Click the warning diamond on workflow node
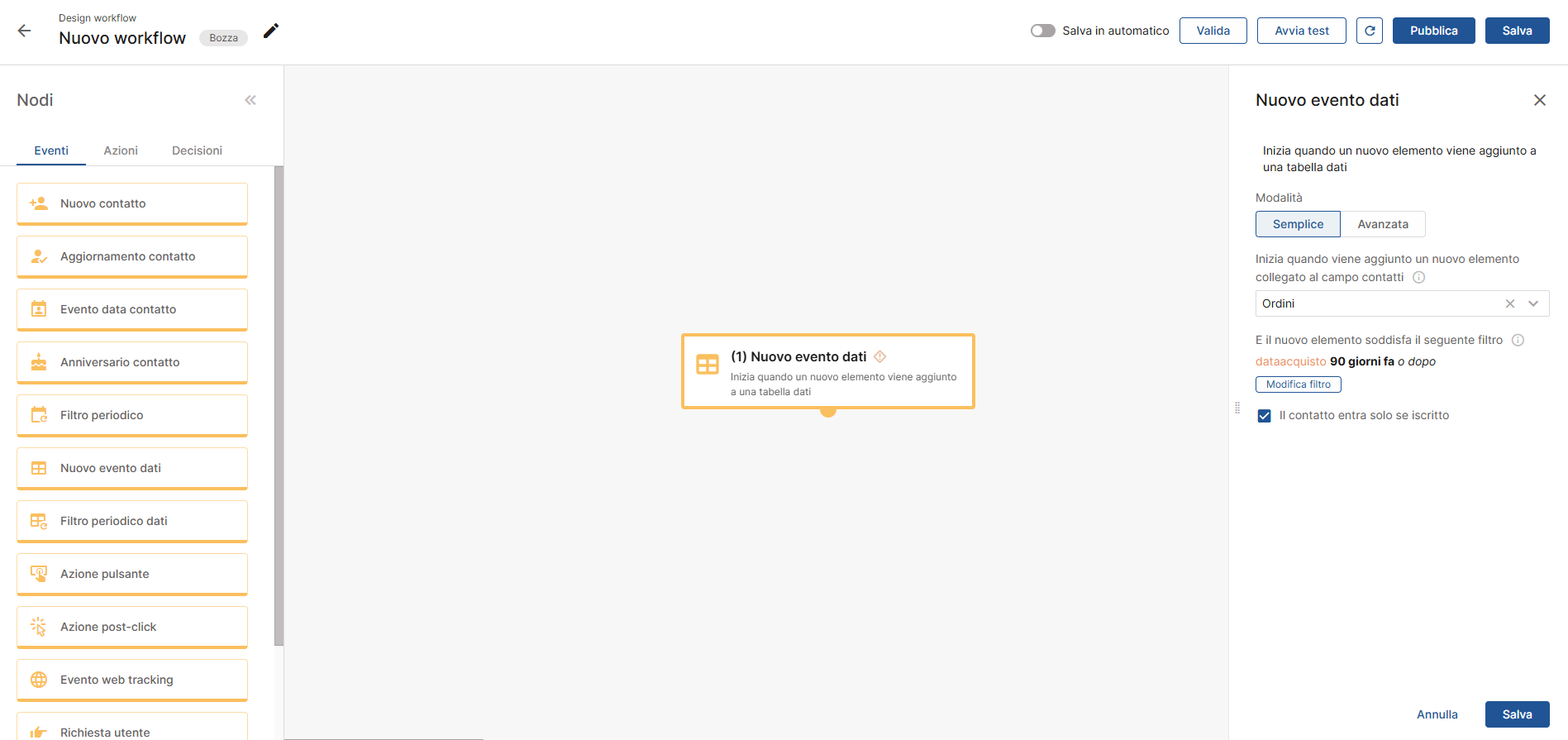 click(x=879, y=356)
